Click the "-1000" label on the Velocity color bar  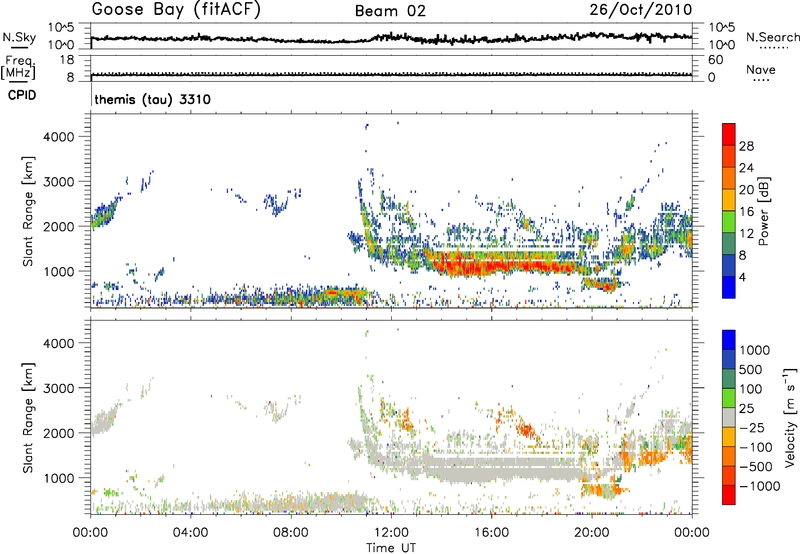760,486
